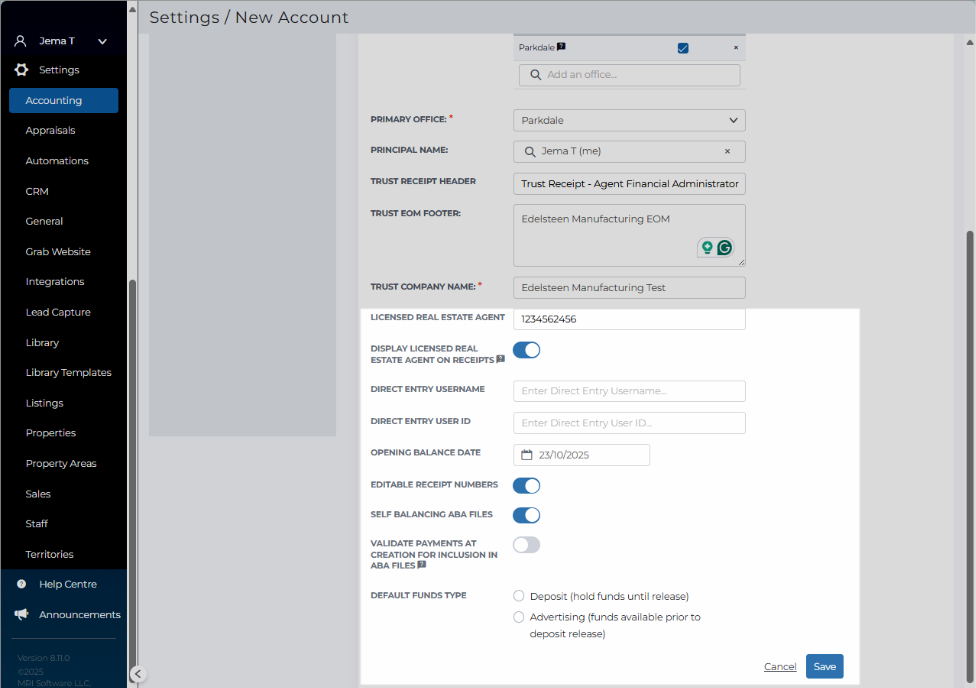
Task: Click the info flag next to Display Licensed Agent
Action: (500, 359)
